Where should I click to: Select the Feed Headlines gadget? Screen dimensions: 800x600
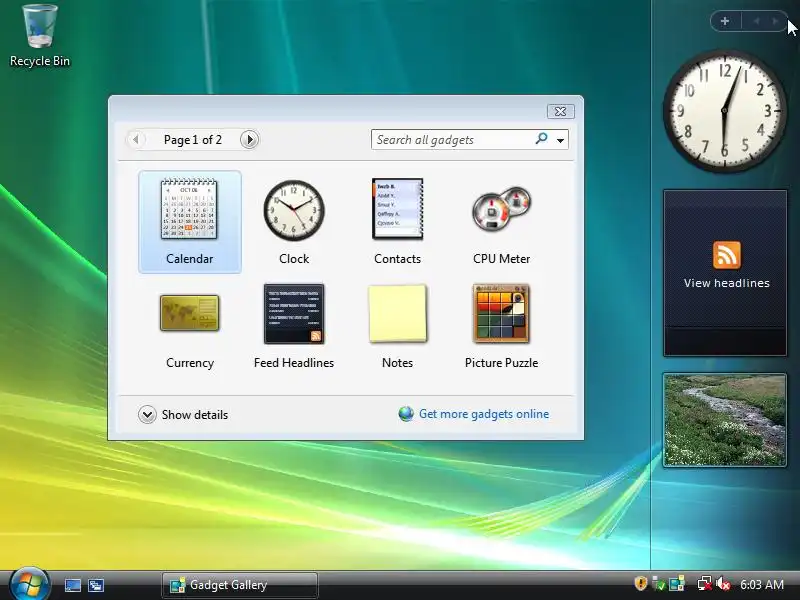coord(294,327)
